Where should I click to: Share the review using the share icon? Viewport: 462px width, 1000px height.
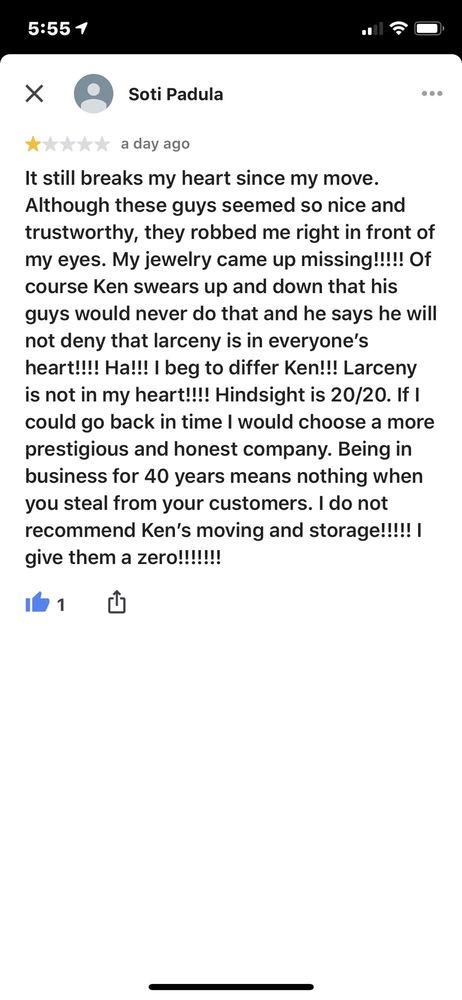pos(116,601)
